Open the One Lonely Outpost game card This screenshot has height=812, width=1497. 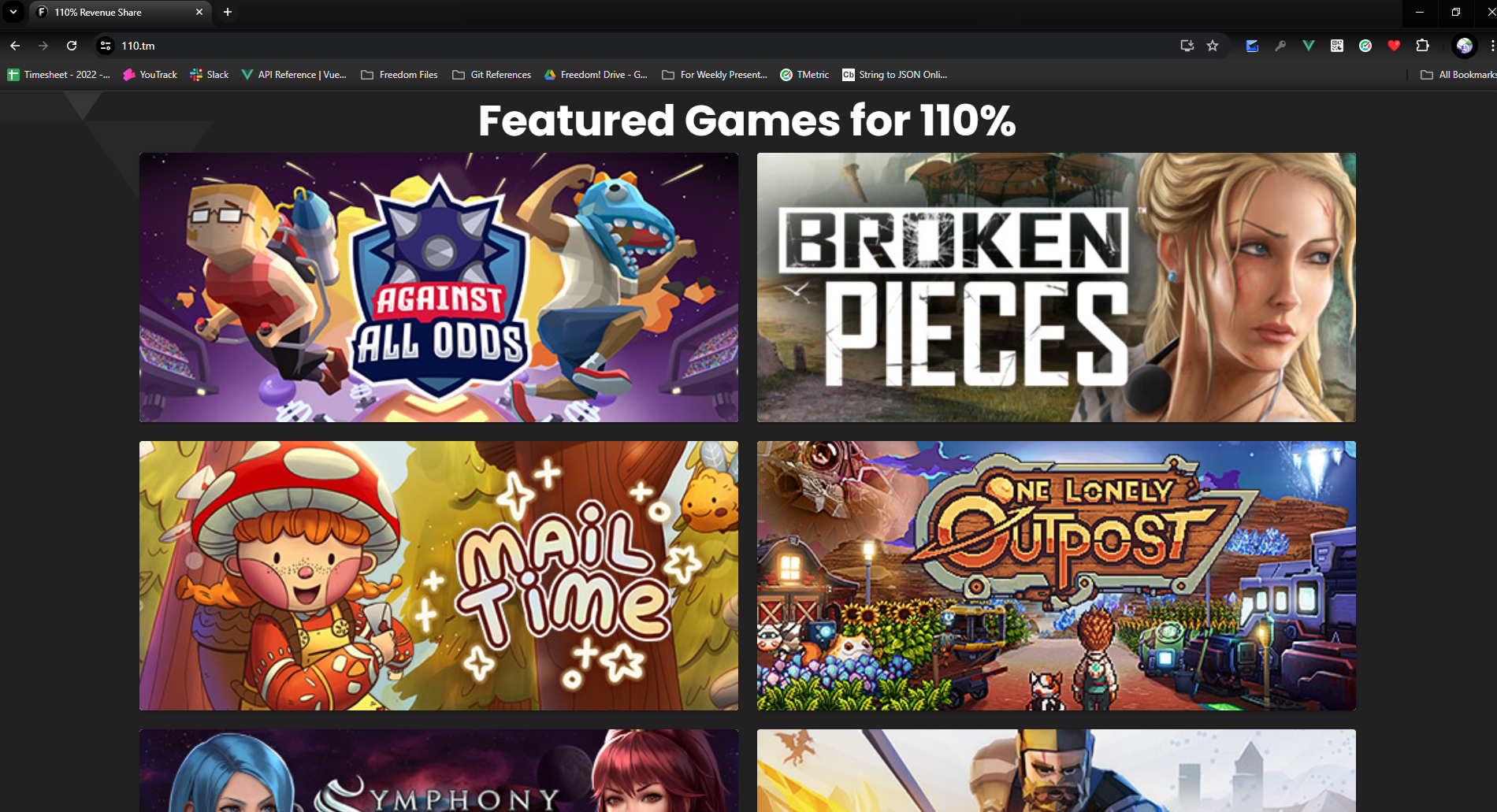pyautogui.click(x=1057, y=576)
